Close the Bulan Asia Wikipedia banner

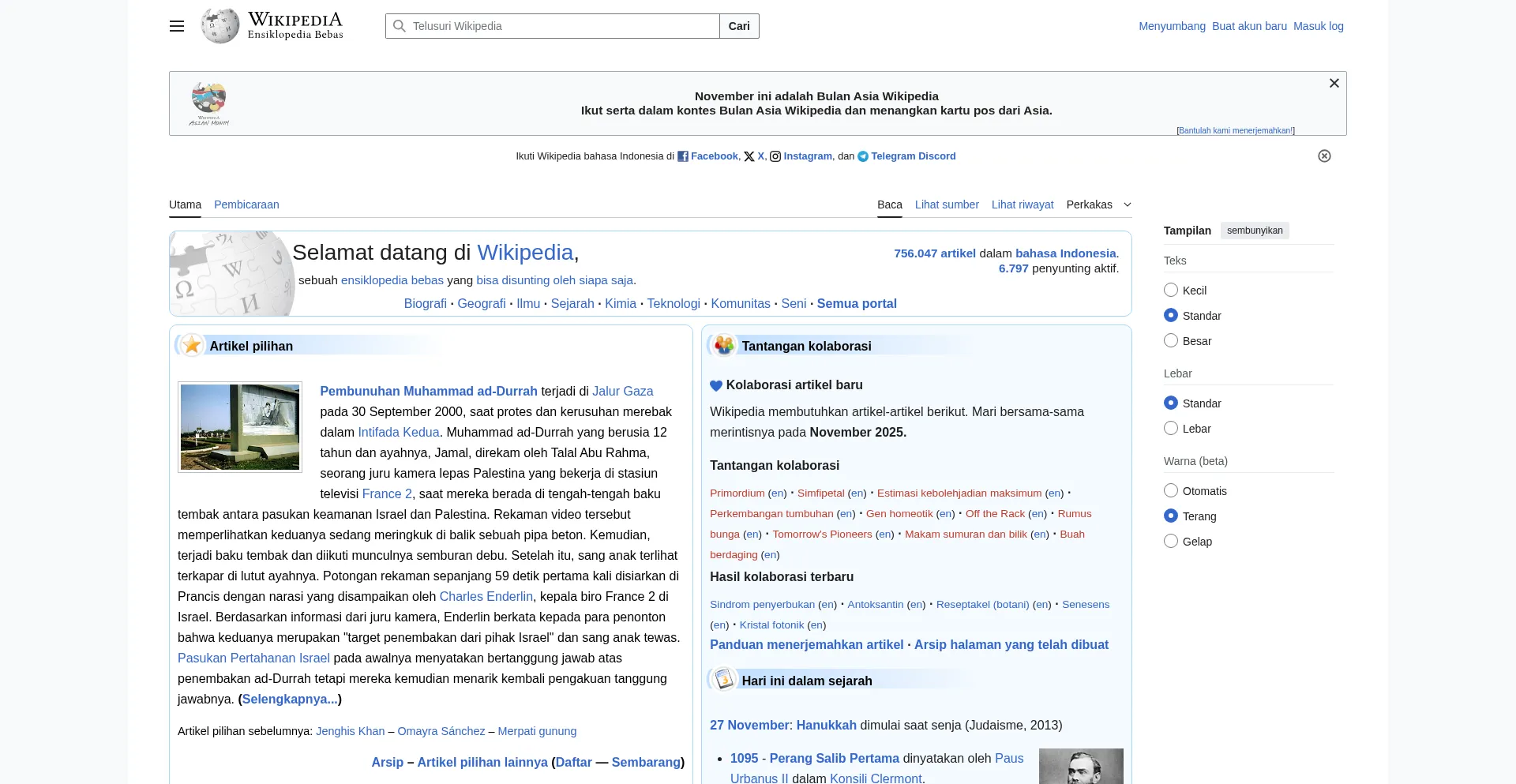pos(1334,84)
